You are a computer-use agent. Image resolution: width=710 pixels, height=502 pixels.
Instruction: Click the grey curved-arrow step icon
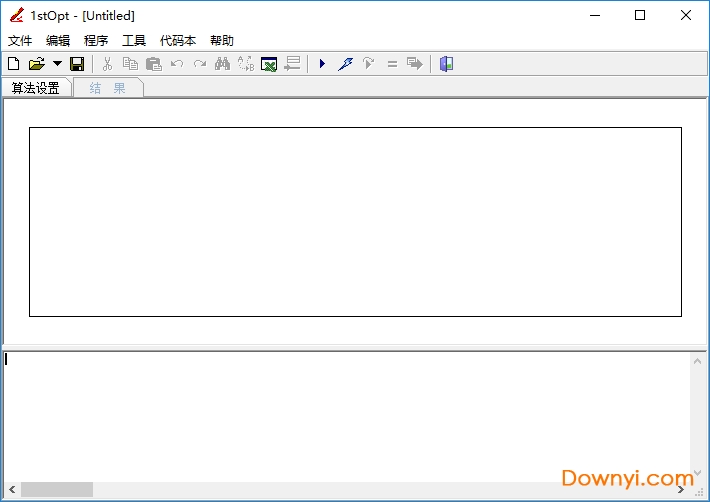pyautogui.click(x=369, y=64)
